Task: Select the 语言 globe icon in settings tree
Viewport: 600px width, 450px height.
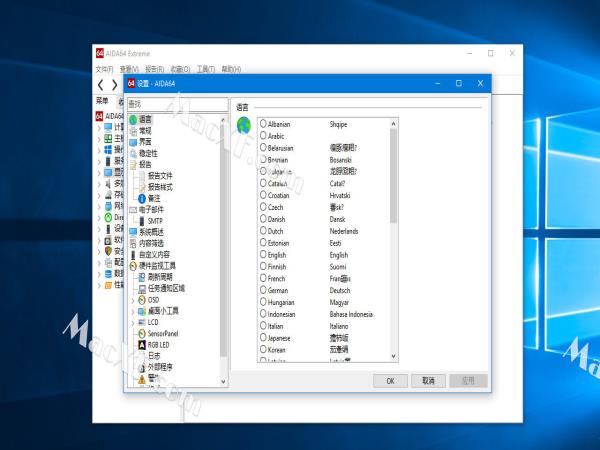Action: [x=133, y=120]
